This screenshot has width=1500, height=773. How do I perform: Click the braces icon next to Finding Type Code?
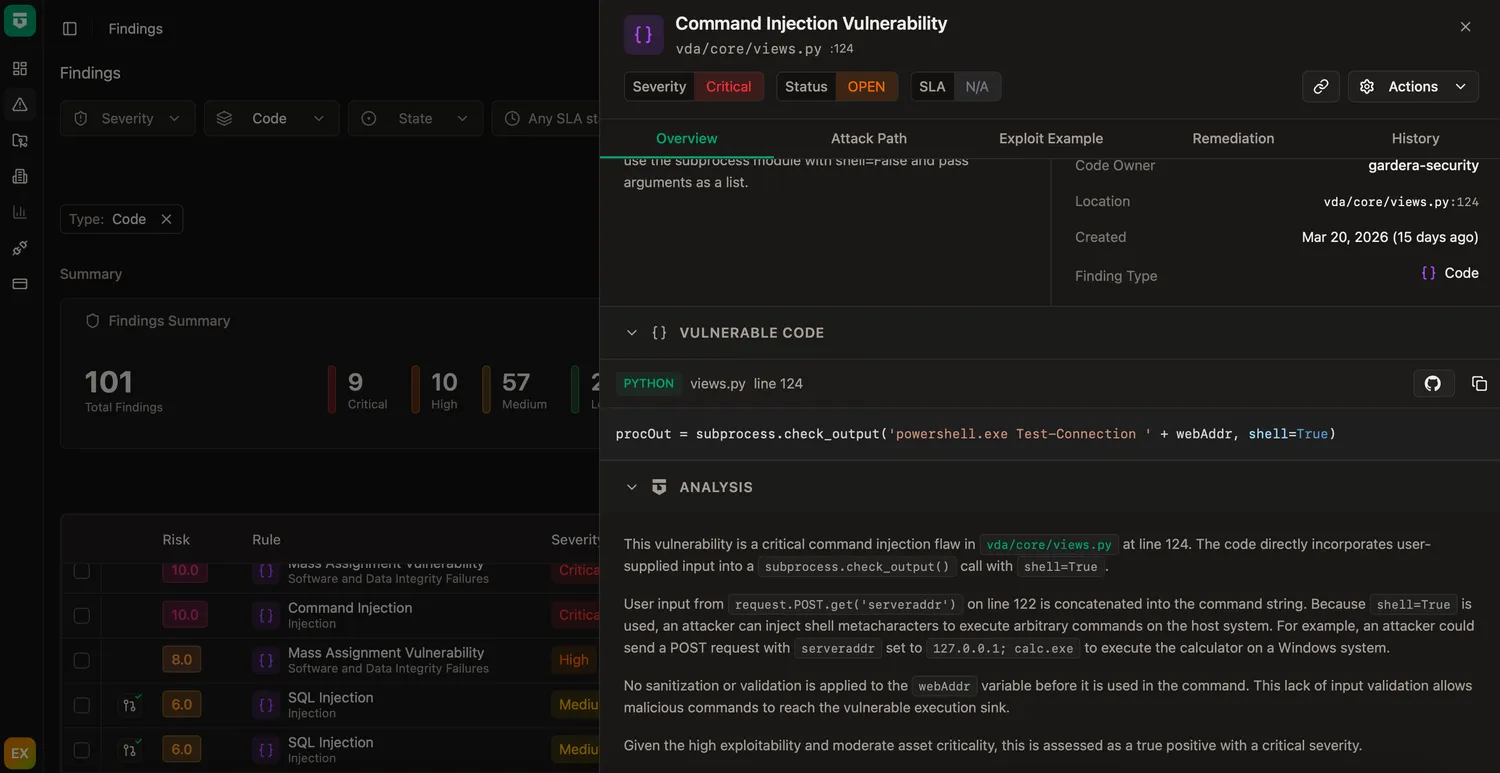pos(1429,273)
